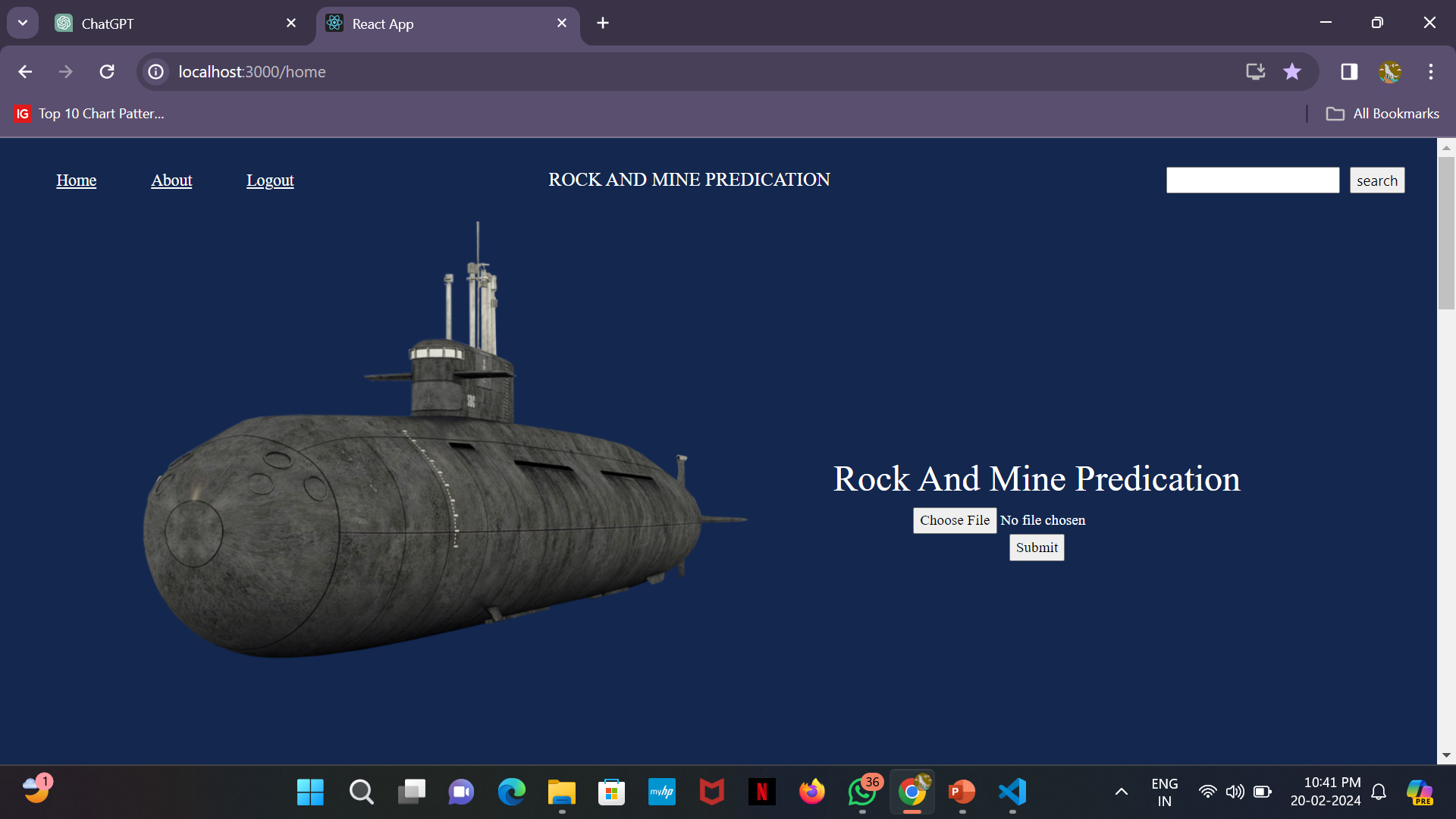Click the About navigation link

click(171, 180)
